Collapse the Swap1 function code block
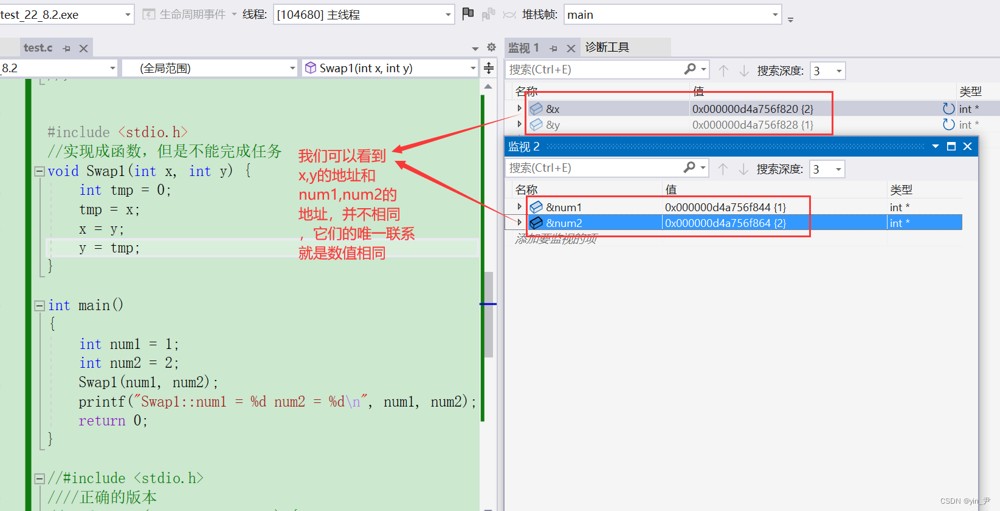 click(x=40, y=171)
